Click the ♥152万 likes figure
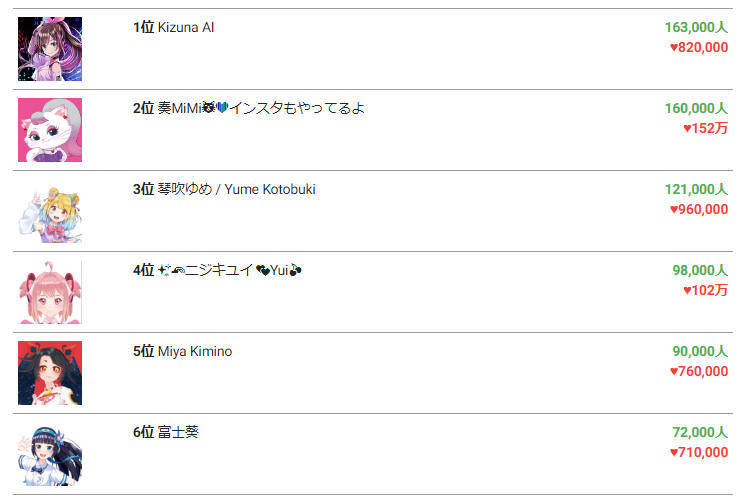The height and width of the screenshot is (502, 744). point(706,128)
